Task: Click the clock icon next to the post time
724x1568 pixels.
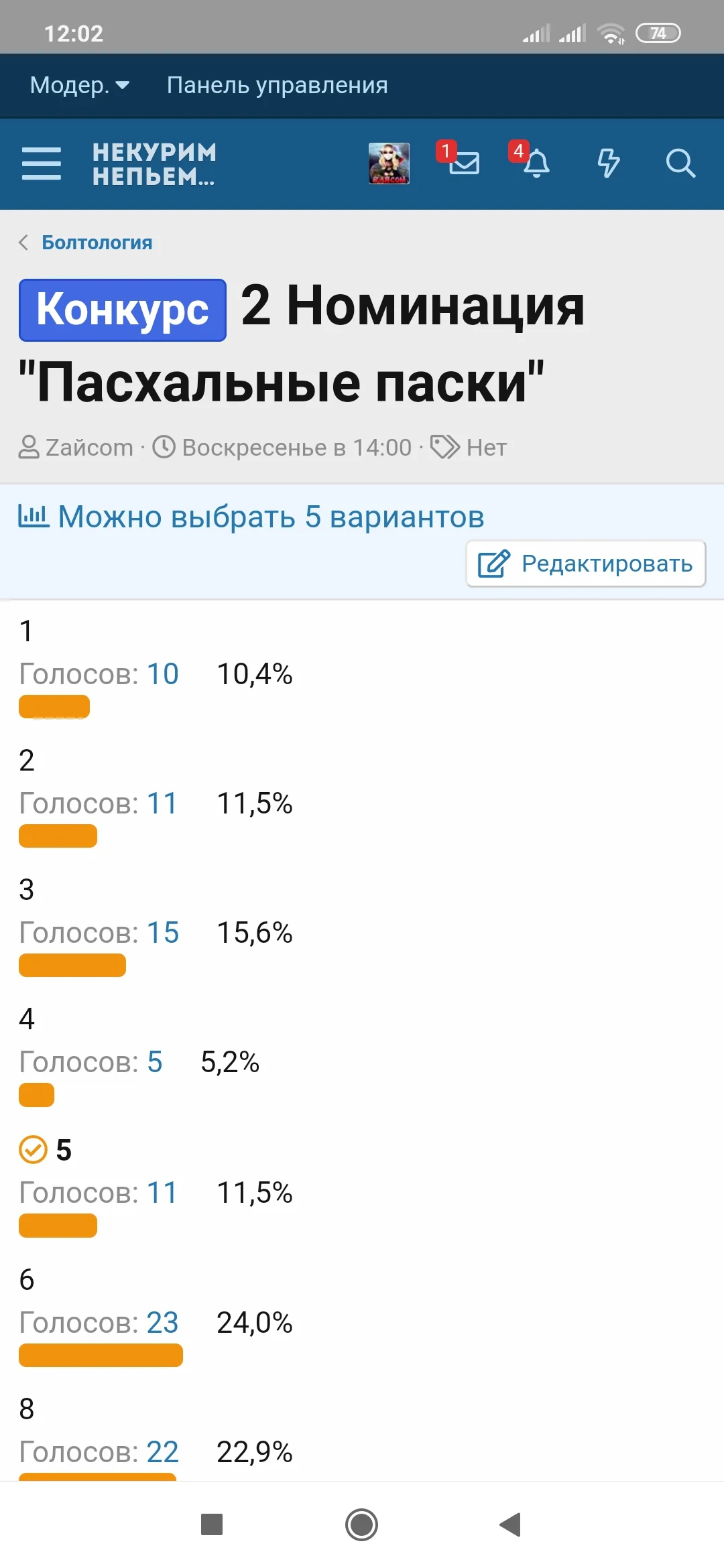Action: coord(164,446)
